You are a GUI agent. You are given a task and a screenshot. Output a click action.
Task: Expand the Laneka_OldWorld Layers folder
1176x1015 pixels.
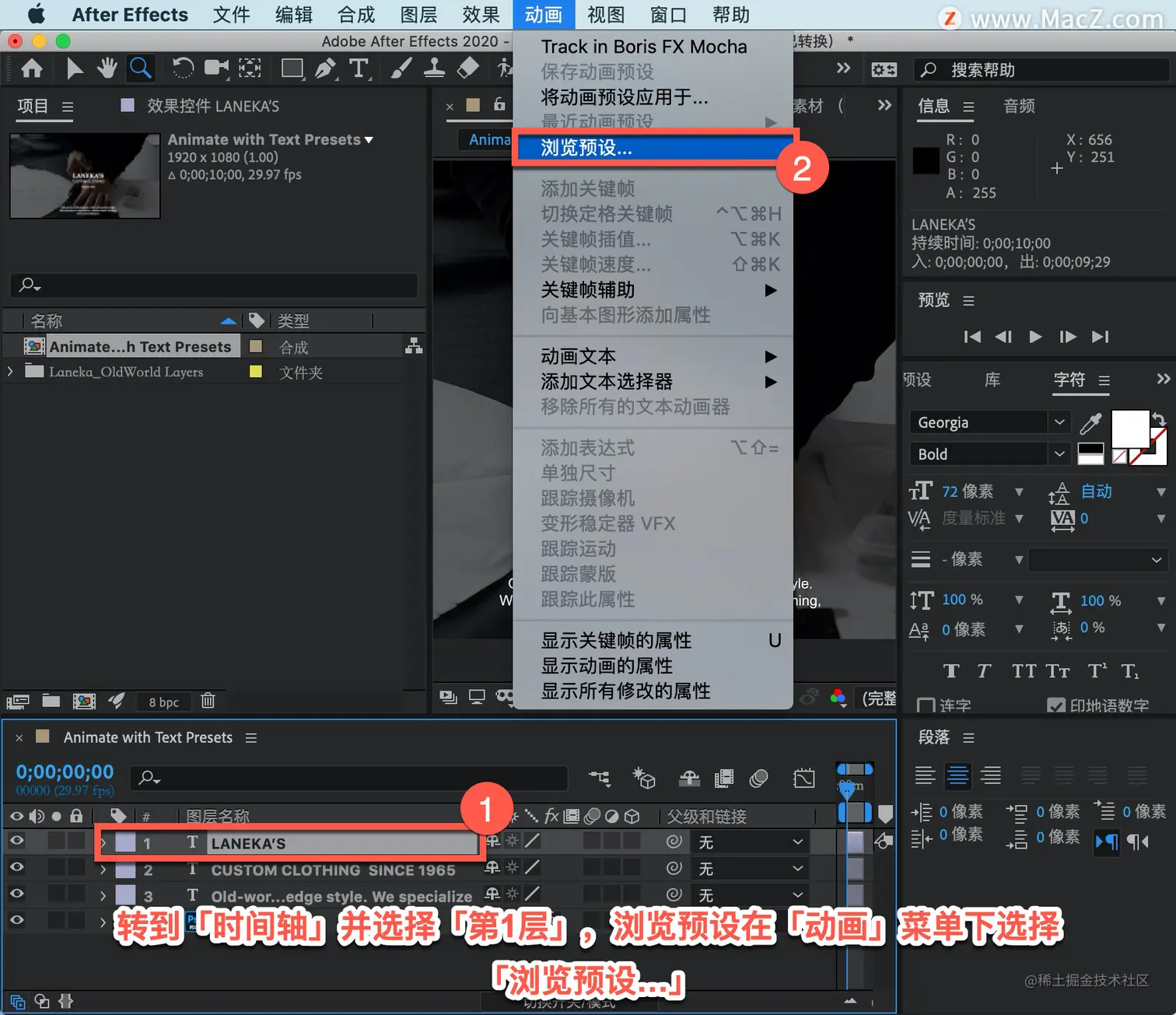10,372
